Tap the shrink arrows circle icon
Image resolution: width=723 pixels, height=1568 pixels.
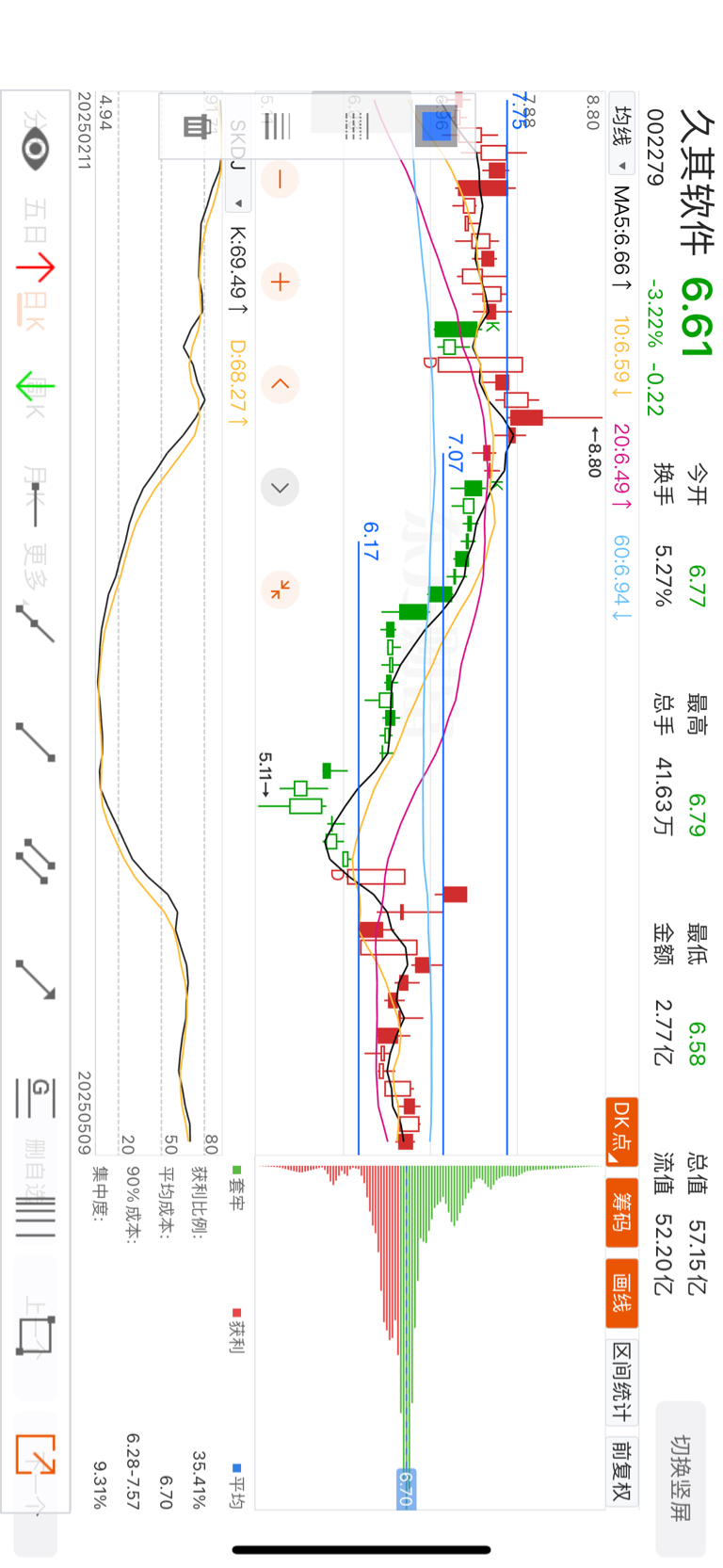280,590
